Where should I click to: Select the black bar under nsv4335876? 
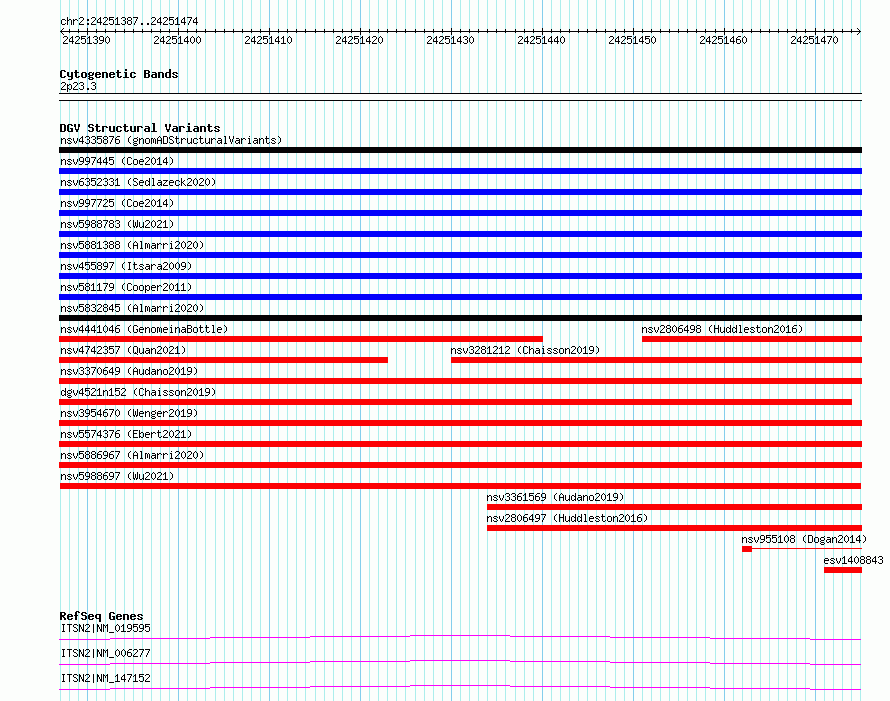(x=460, y=150)
